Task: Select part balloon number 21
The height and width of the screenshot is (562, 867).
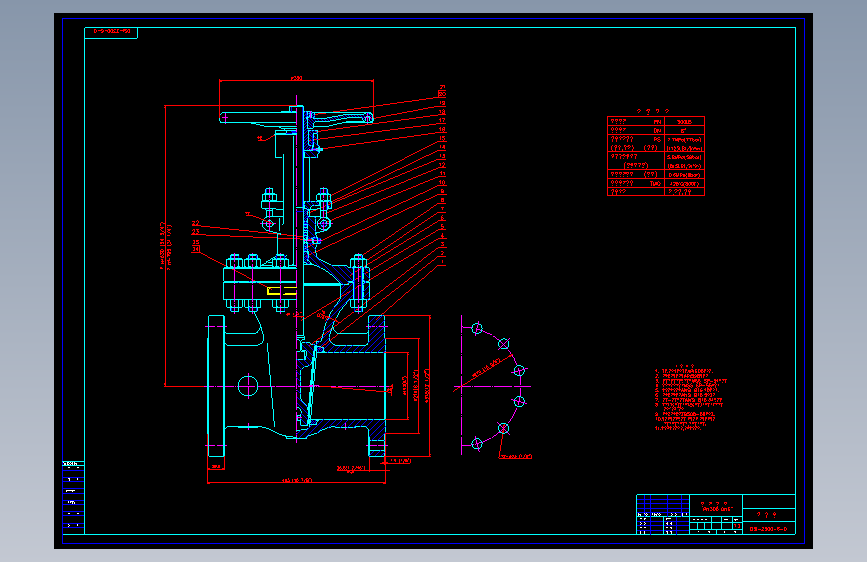Action: click(x=442, y=87)
